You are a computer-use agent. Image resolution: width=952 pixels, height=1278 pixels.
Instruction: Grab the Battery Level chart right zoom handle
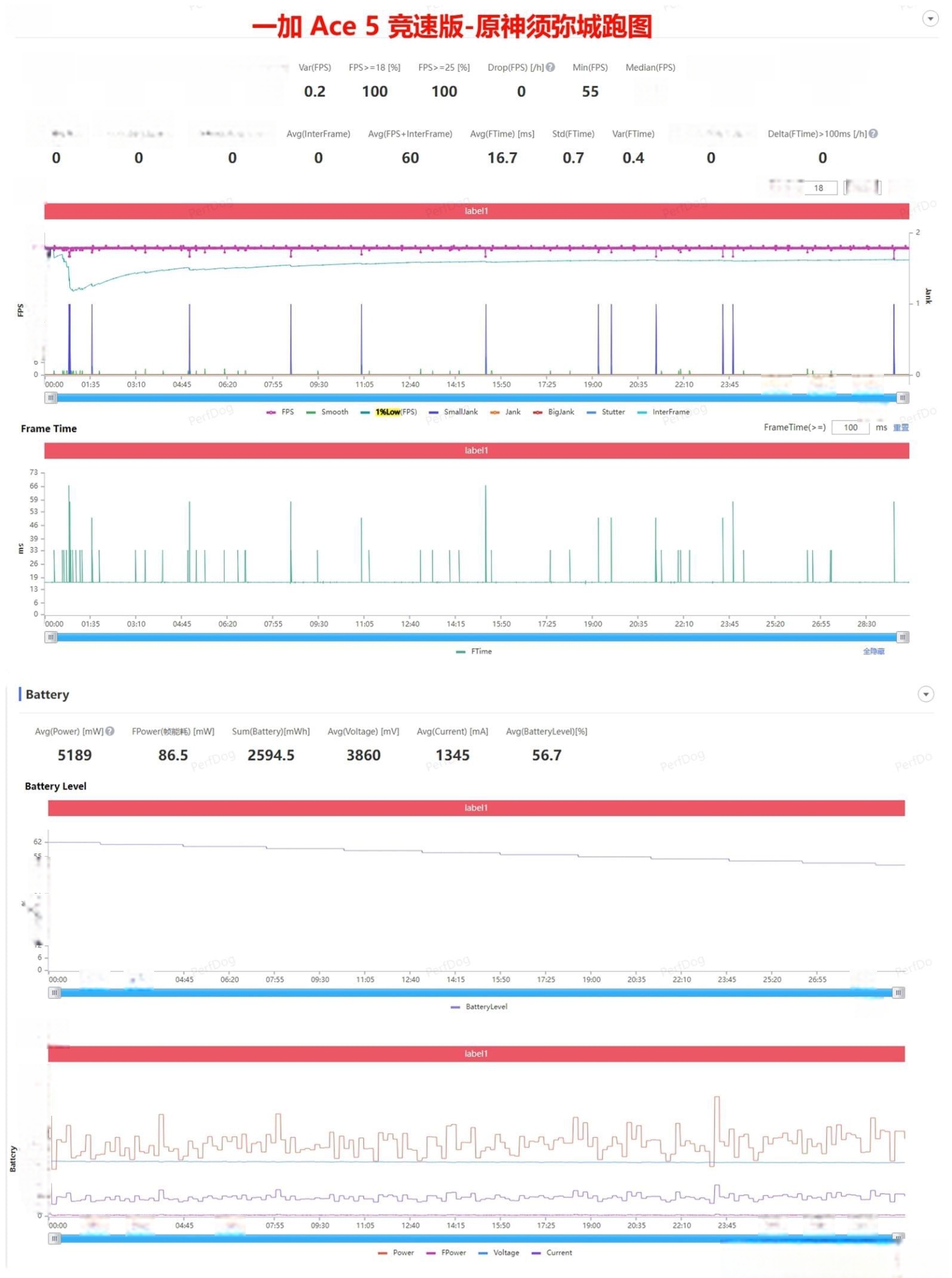[898, 992]
